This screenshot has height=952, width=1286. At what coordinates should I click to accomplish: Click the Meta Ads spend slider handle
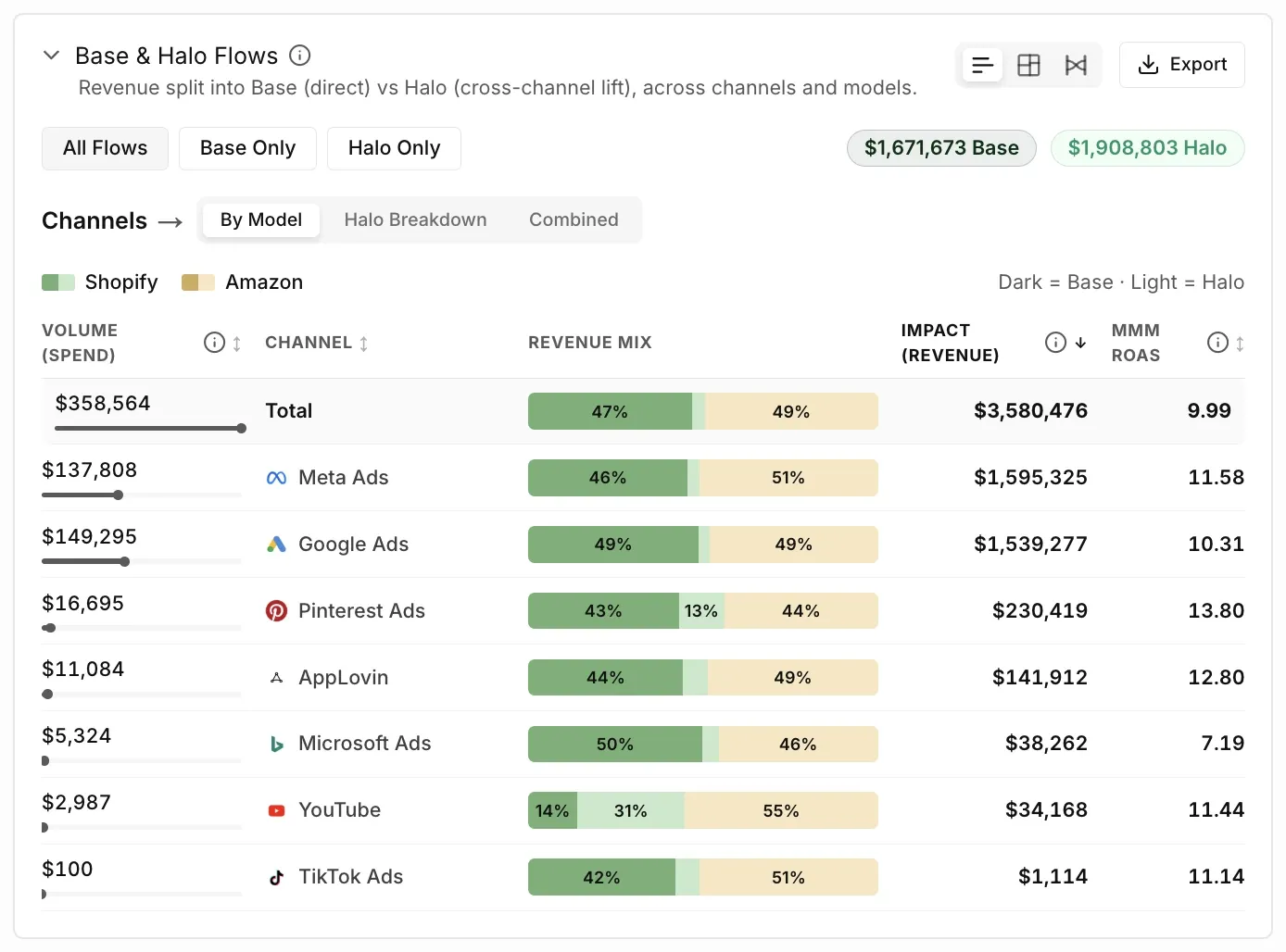118,495
